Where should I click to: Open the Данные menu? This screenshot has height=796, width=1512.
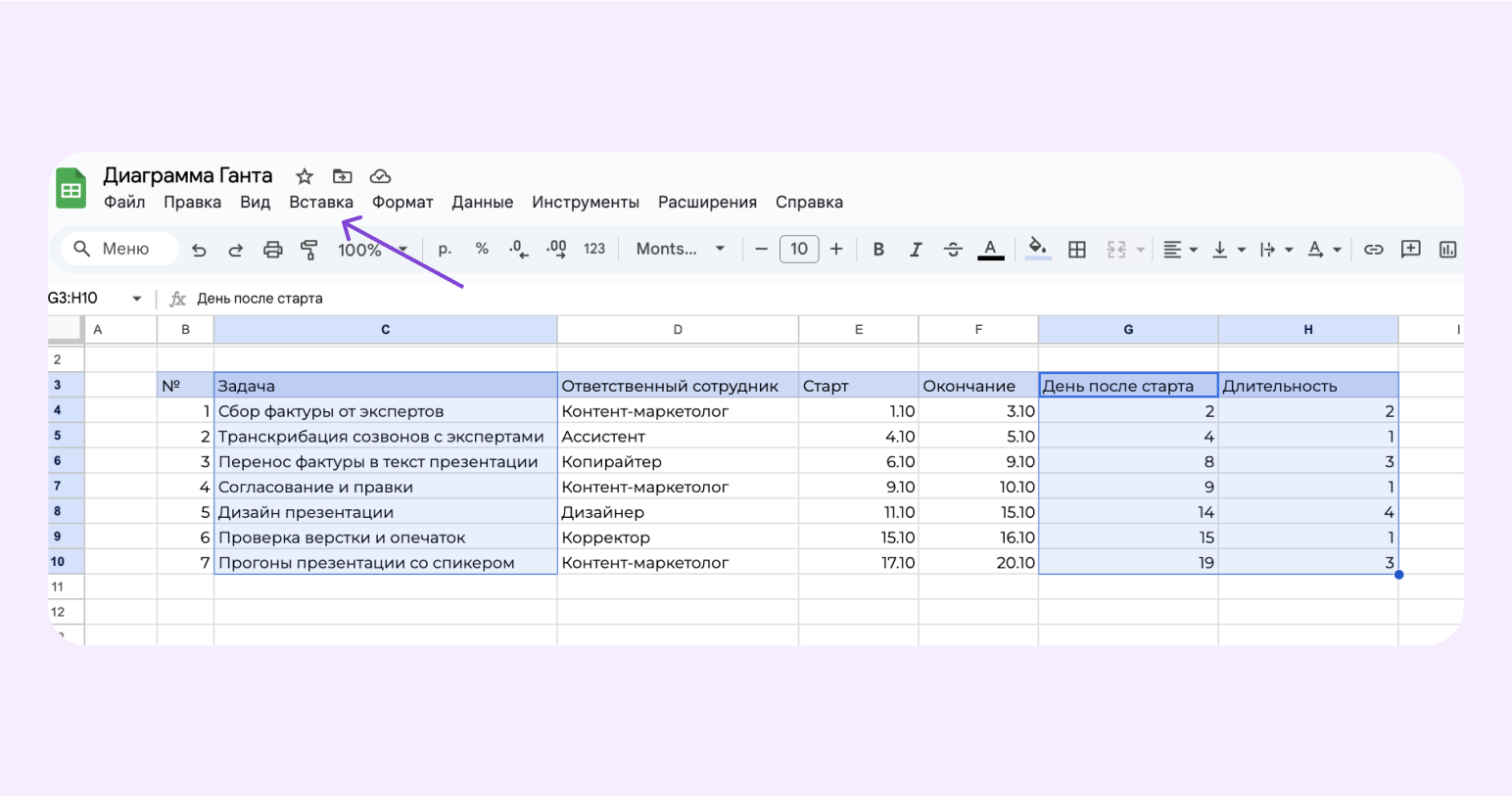coord(482,202)
